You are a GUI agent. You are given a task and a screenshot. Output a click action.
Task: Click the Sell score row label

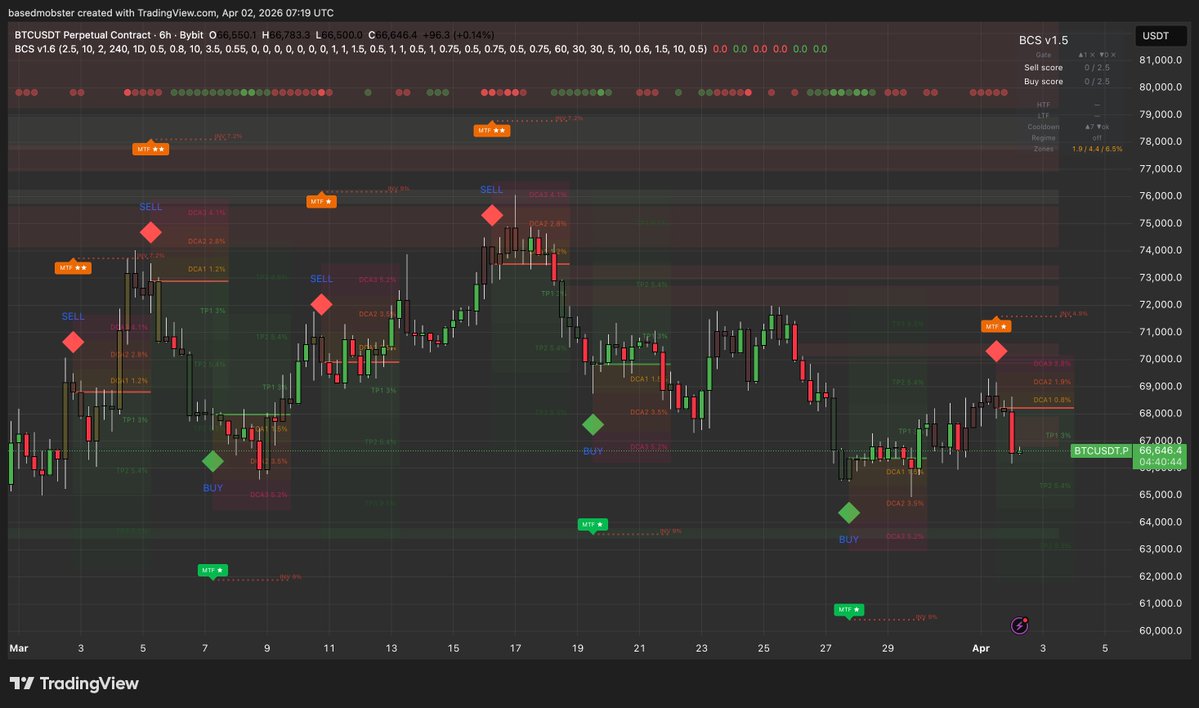tap(1043, 67)
